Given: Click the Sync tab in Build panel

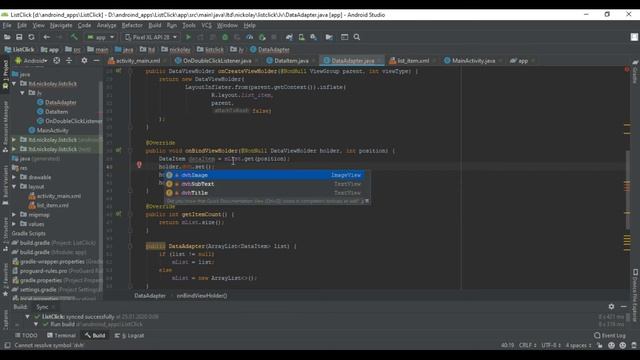Looking at the screenshot, I should click(42, 307).
